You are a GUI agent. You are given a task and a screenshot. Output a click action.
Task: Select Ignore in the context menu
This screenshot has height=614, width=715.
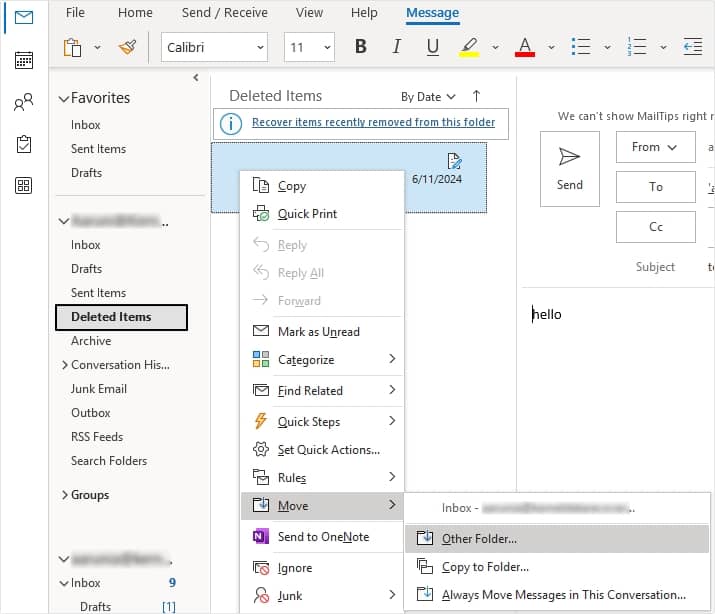(322, 568)
